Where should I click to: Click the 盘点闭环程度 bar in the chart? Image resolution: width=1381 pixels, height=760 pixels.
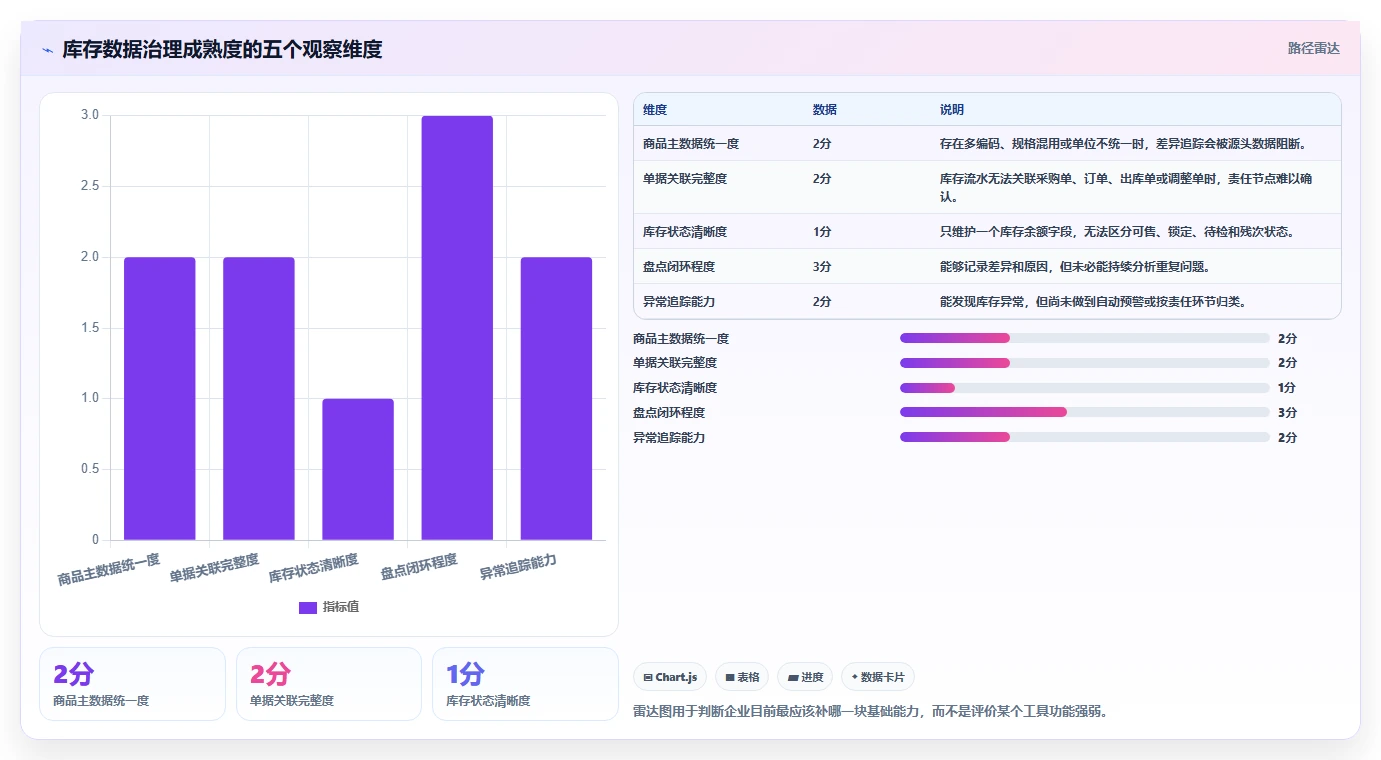[x=457, y=328]
